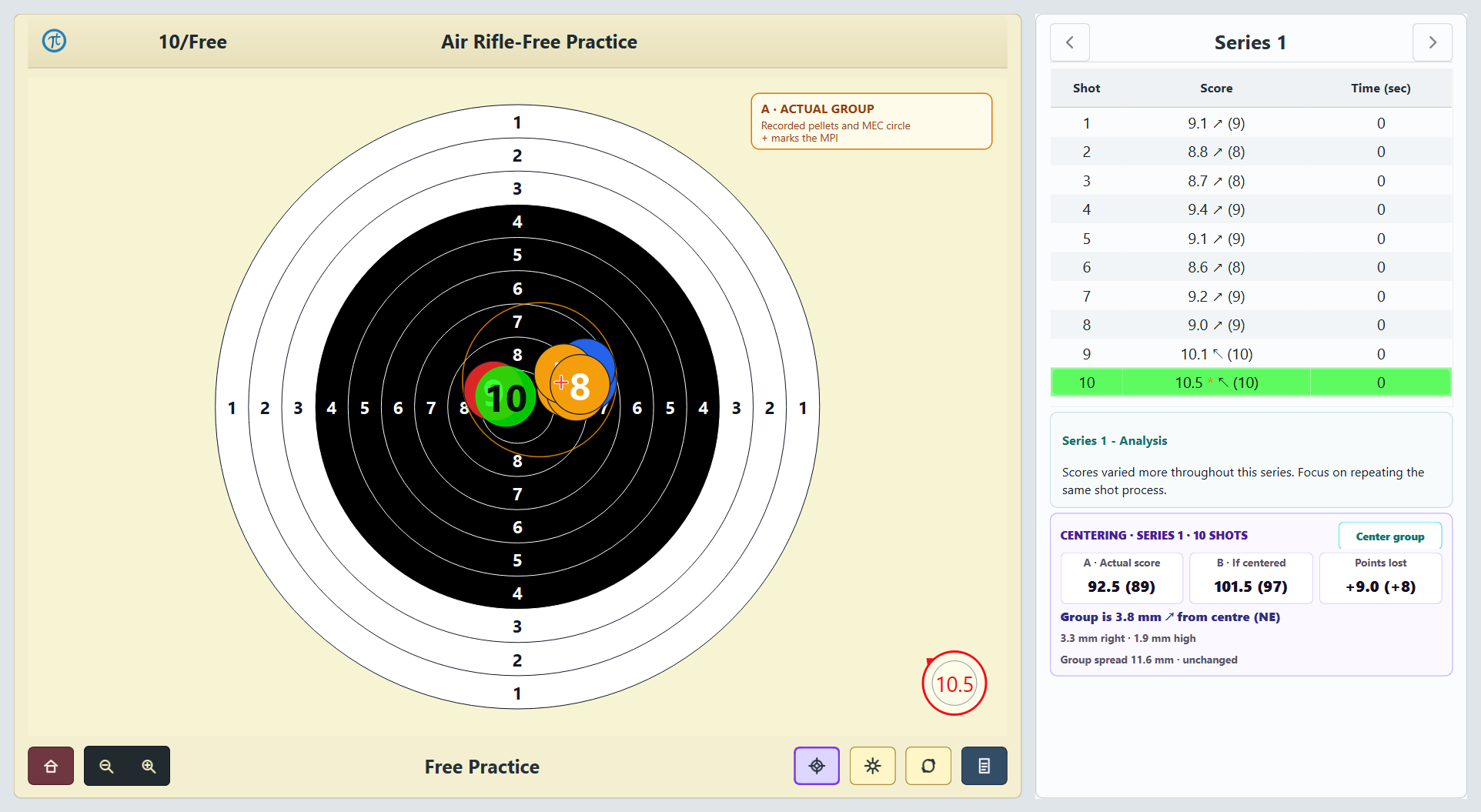Select shot 7 row scoring 9.2
The height and width of the screenshot is (812, 1481).
point(1251,296)
